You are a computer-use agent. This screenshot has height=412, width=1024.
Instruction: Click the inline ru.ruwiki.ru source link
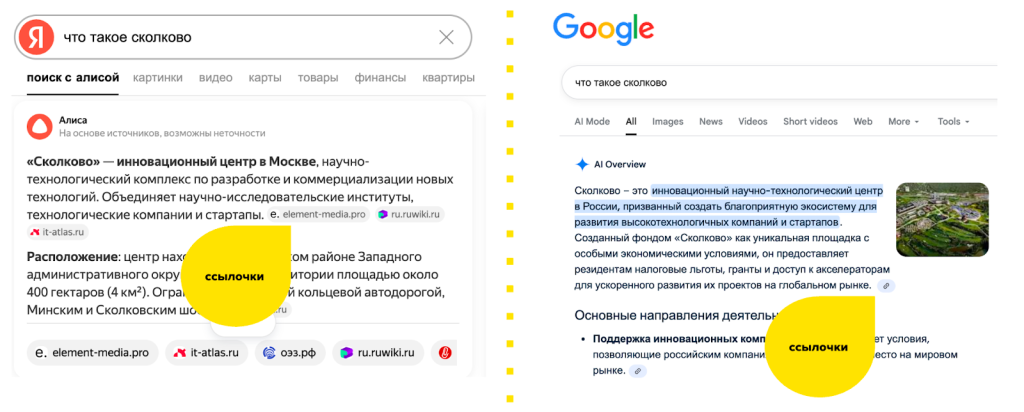tap(410, 214)
